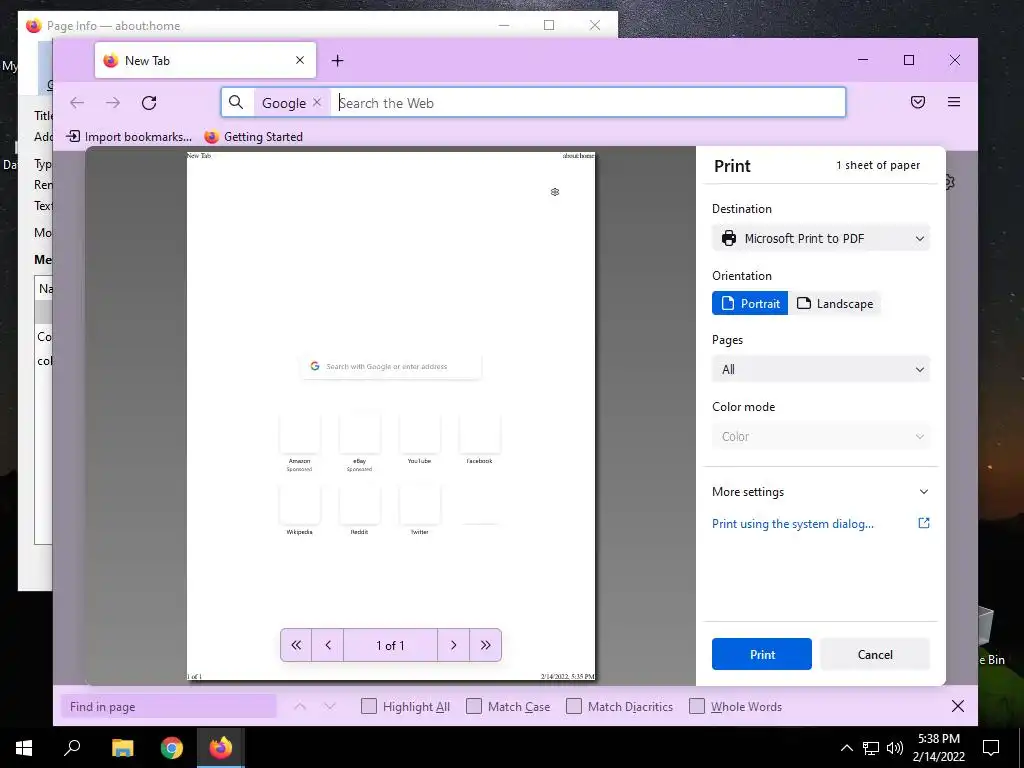1024x768 pixels.
Task: Open Google Chrome from the taskbar
Action: (x=172, y=748)
